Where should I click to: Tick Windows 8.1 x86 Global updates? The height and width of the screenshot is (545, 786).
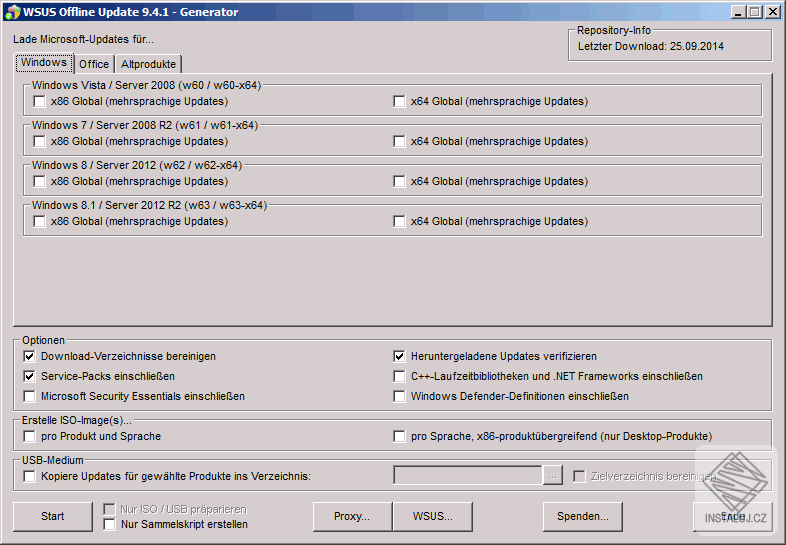39,222
